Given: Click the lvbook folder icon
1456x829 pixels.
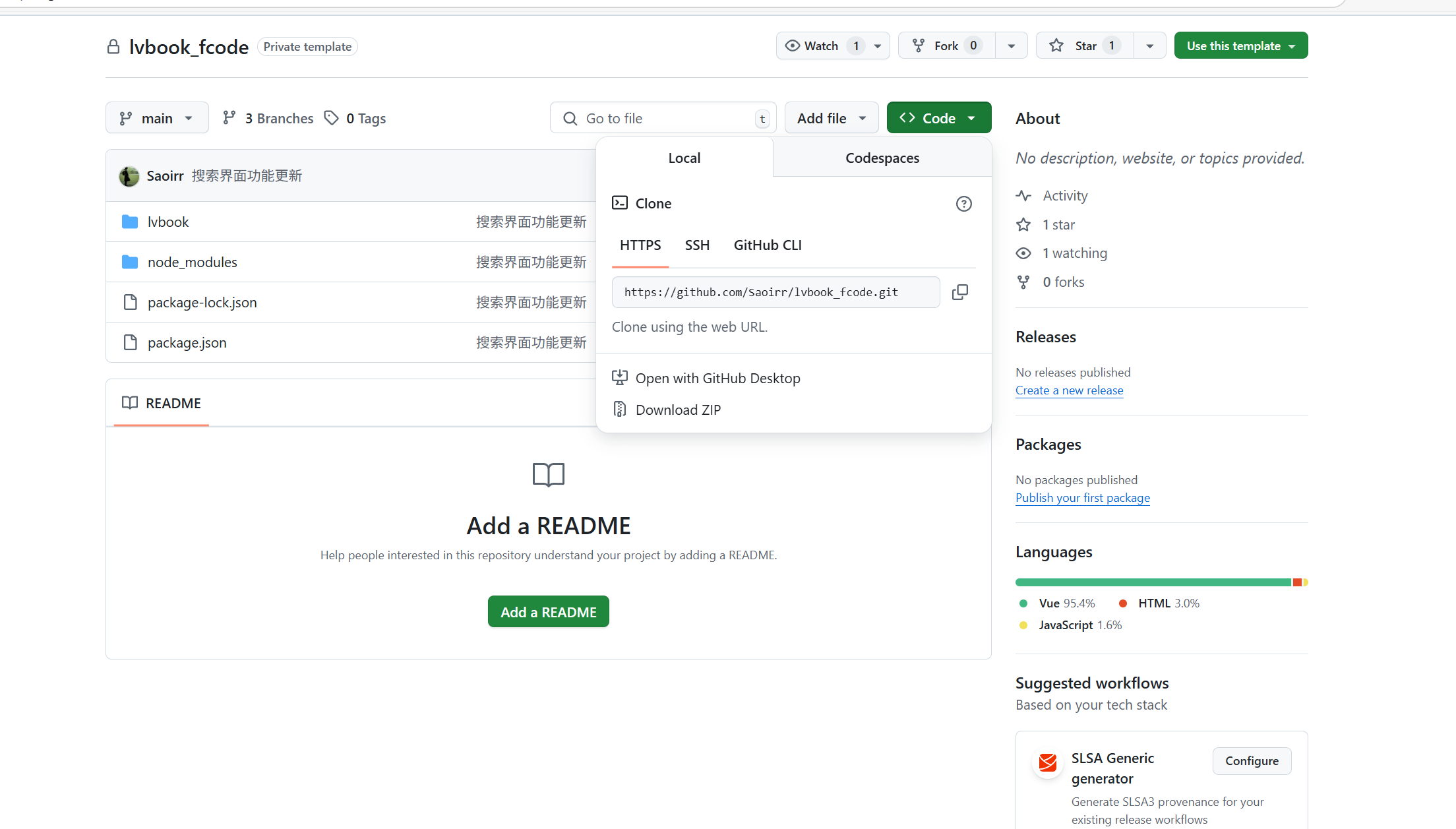Looking at the screenshot, I should point(130,222).
